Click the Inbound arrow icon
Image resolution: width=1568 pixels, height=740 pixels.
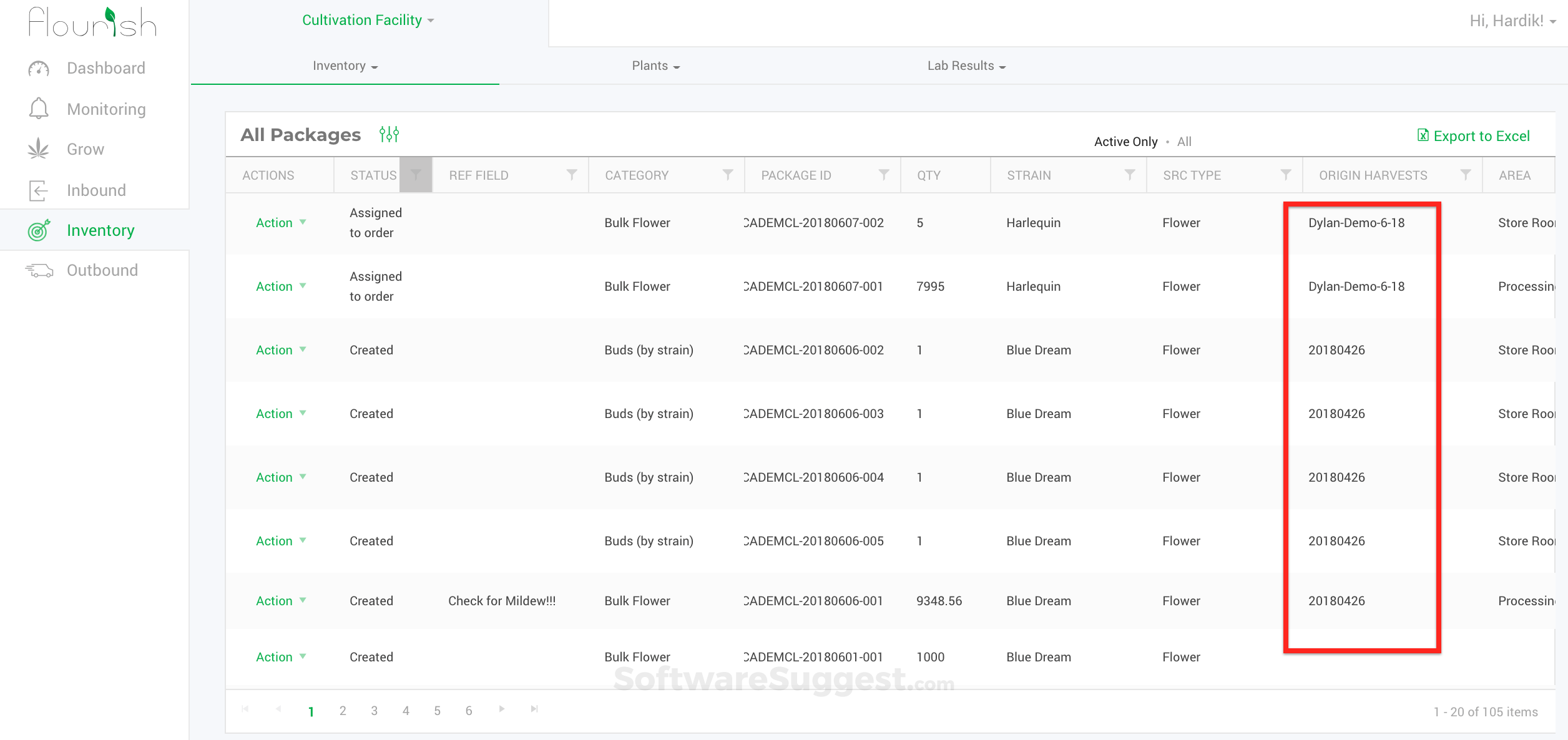pos(39,190)
